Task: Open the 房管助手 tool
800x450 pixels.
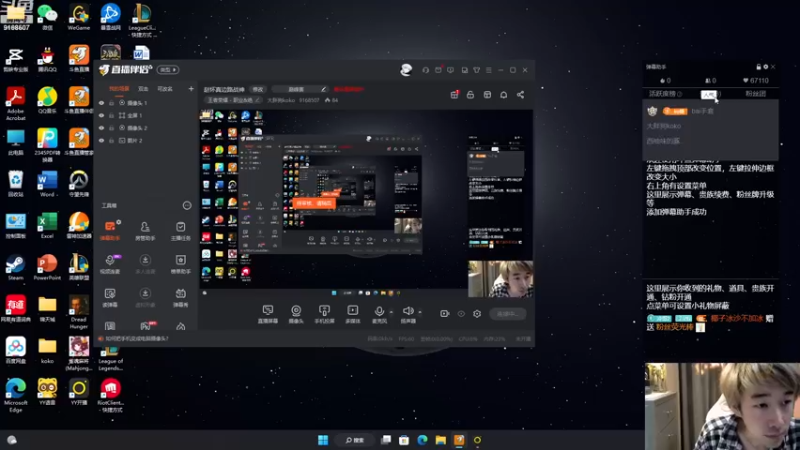Action: [145, 230]
